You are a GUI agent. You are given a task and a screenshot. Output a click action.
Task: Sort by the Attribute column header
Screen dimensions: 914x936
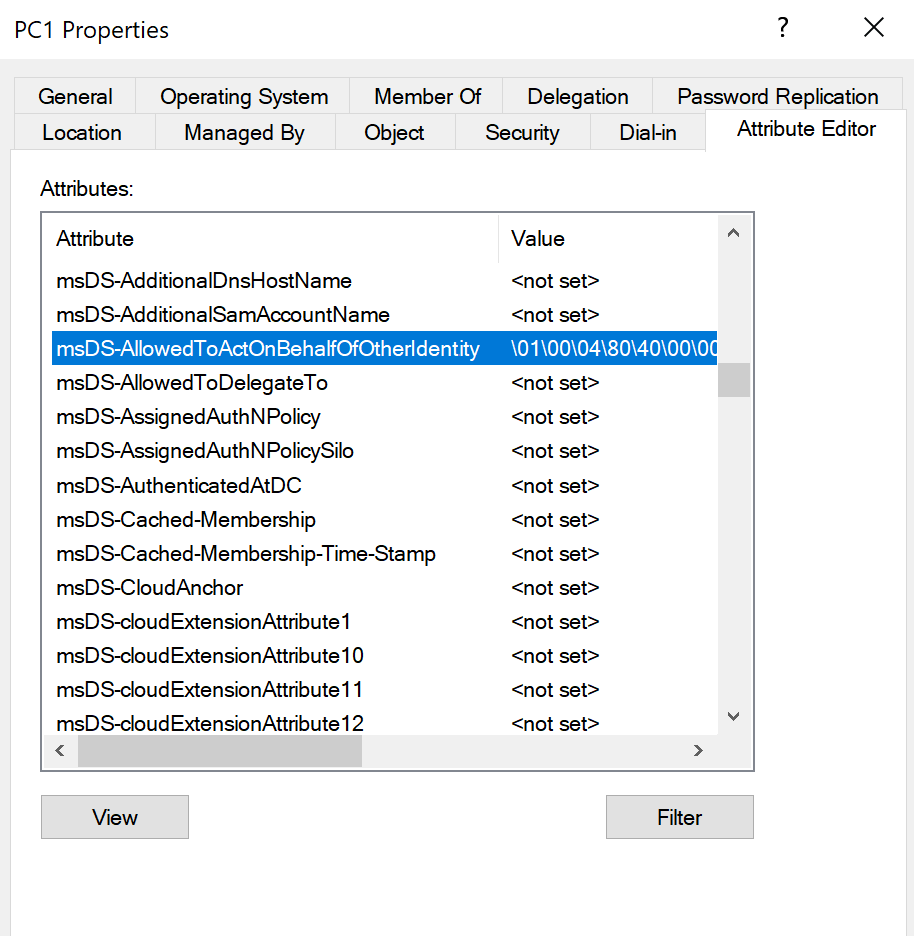coord(270,239)
